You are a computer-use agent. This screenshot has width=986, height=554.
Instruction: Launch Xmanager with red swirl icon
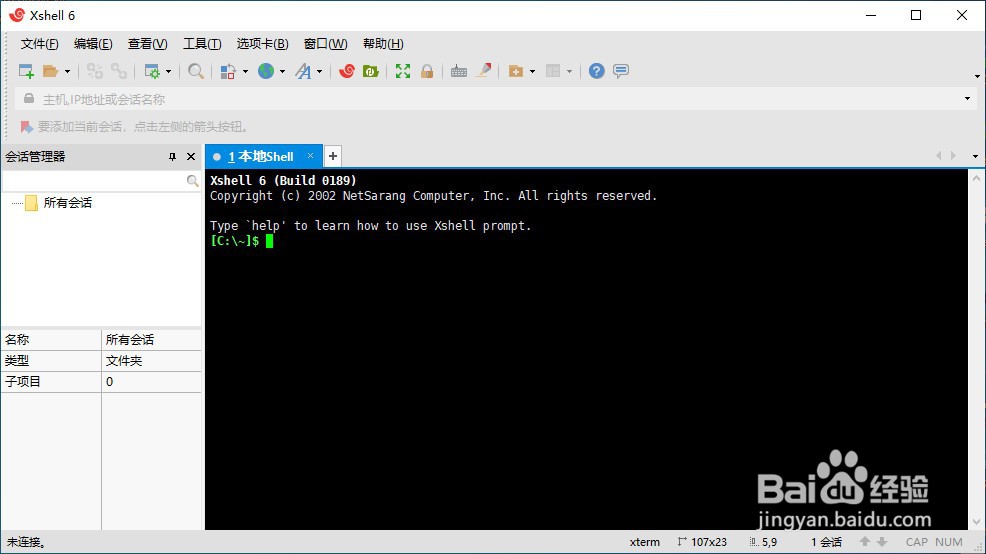(x=346, y=71)
